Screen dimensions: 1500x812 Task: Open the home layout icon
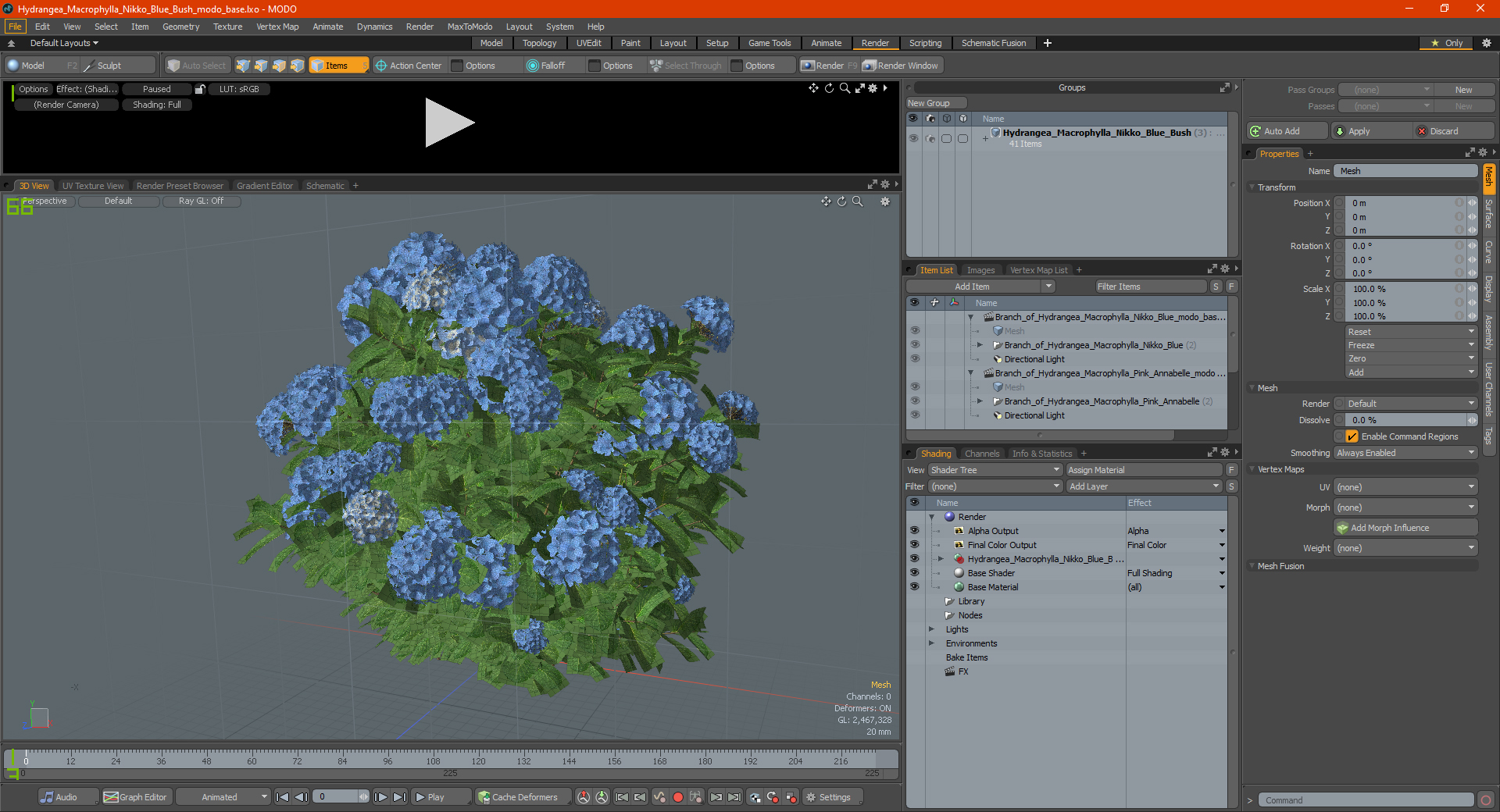11,43
